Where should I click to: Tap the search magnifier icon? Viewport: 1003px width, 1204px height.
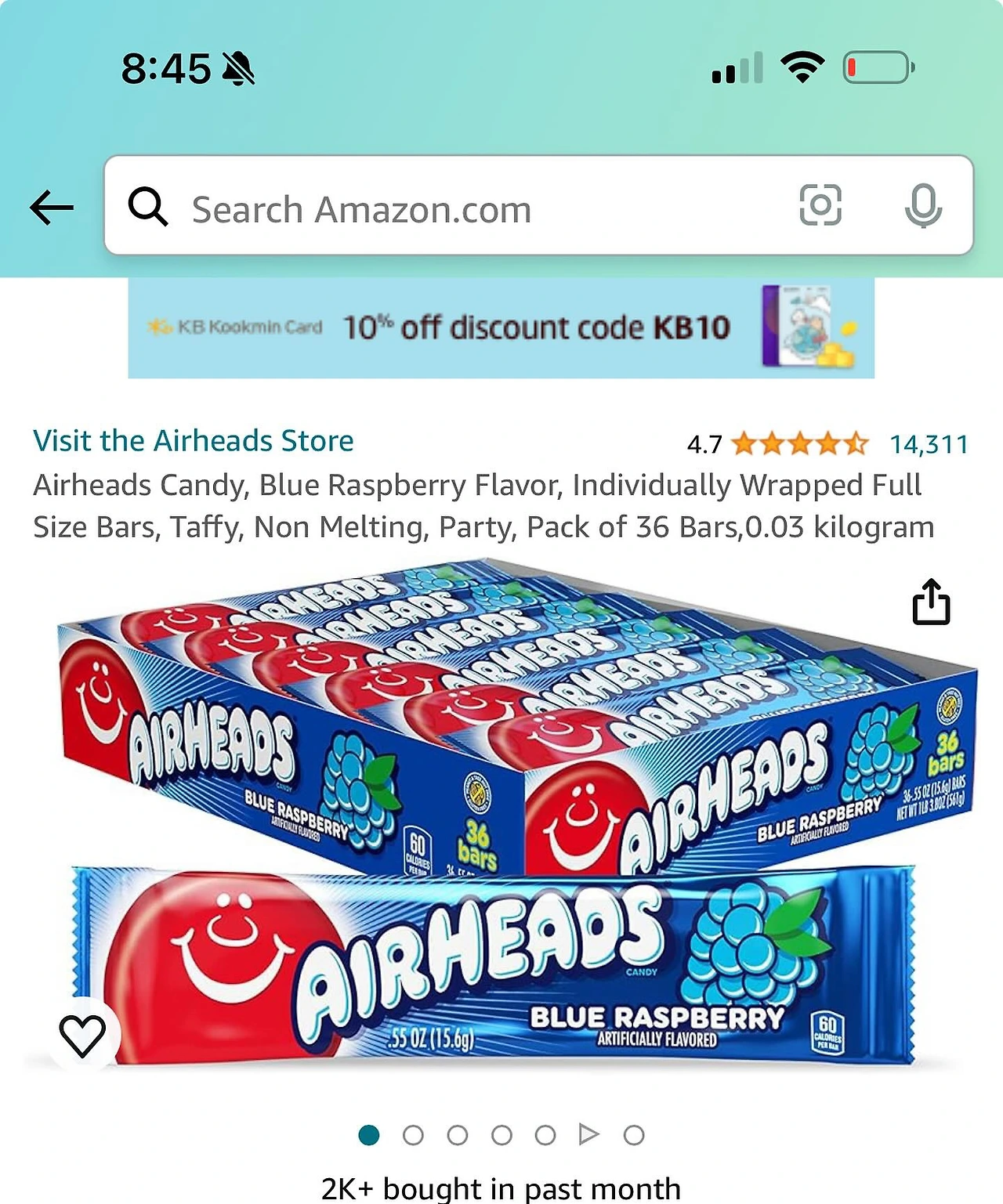(x=148, y=208)
